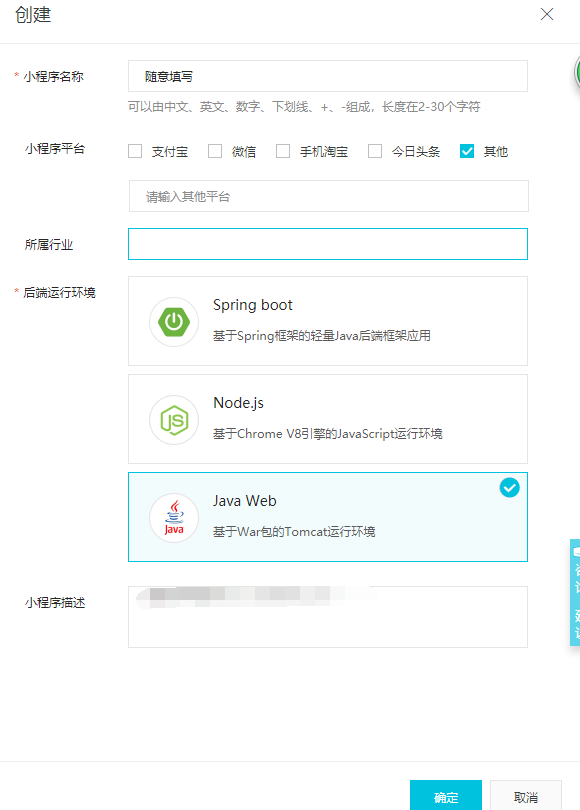This screenshot has height=810, width=580.
Task: Click the 所属行业 field label
Action: click(49, 245)
